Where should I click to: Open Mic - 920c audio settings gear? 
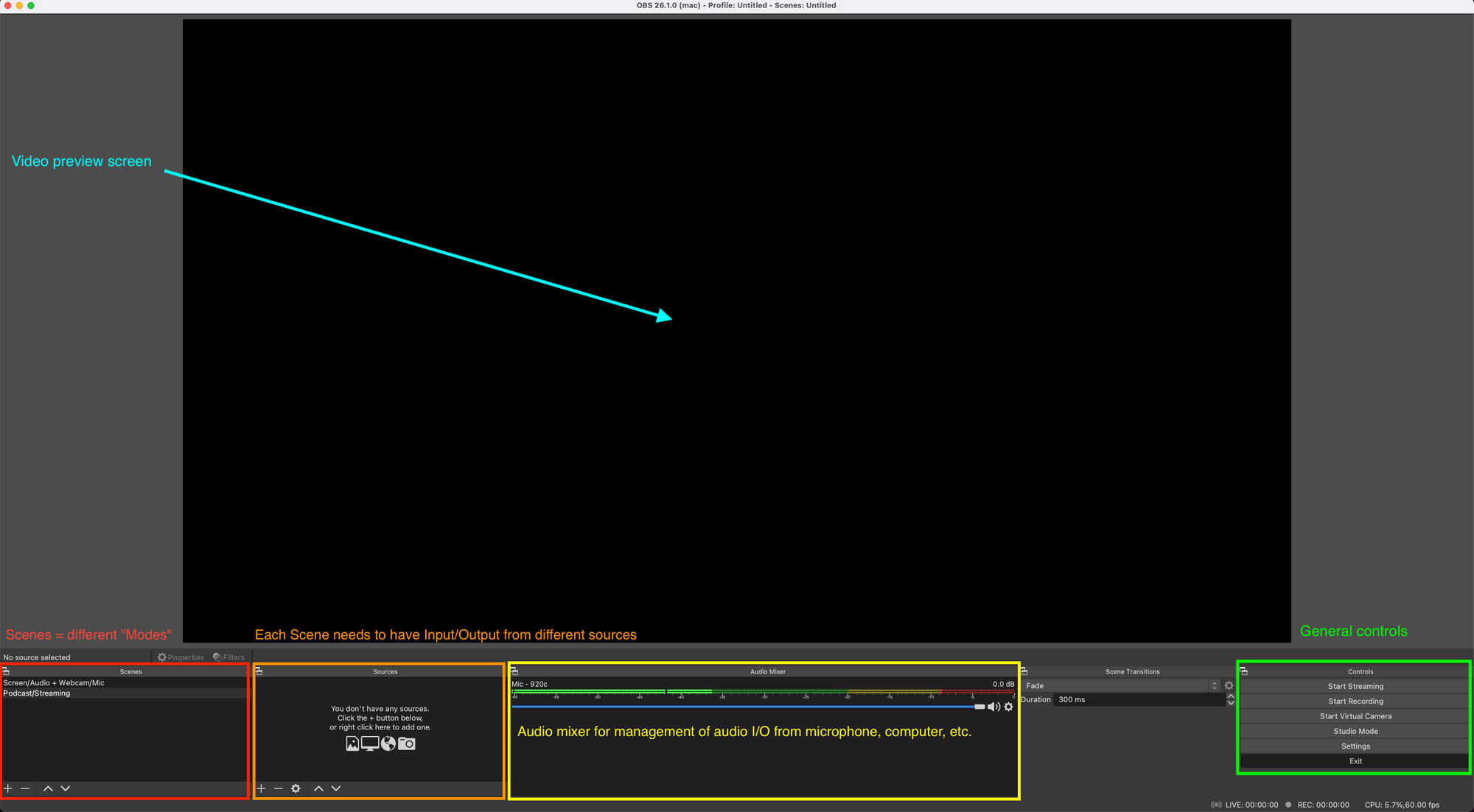tap(1009, 707)
